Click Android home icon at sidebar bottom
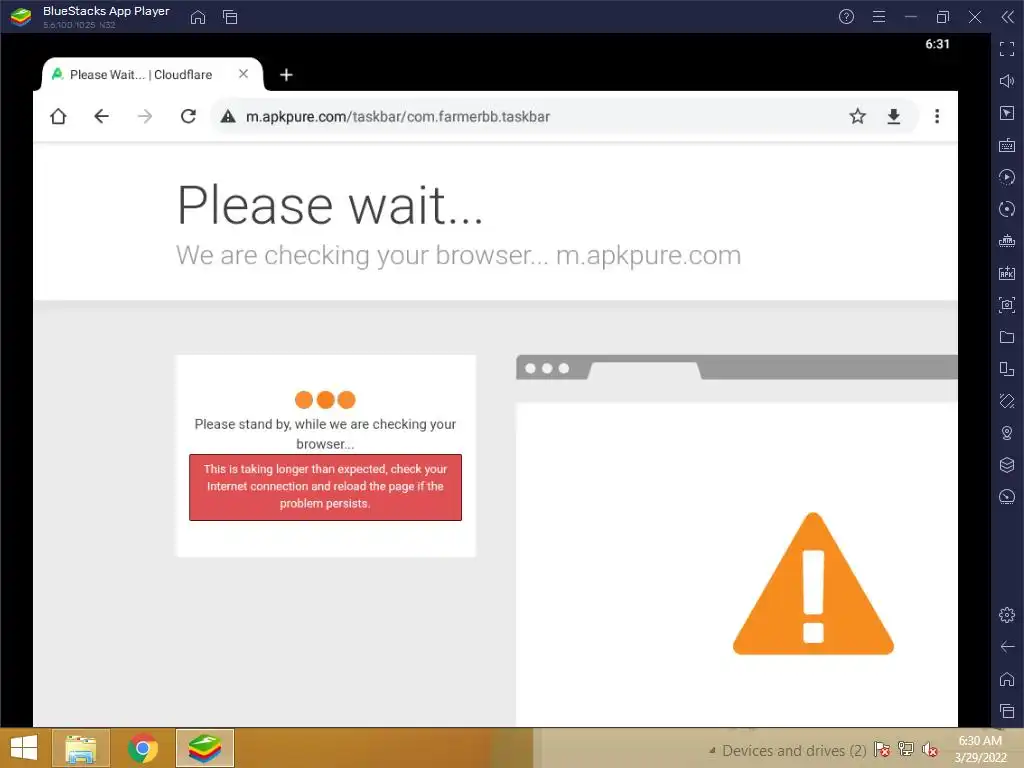Viewport: 1024px width, 768px height. (1007, 679)
